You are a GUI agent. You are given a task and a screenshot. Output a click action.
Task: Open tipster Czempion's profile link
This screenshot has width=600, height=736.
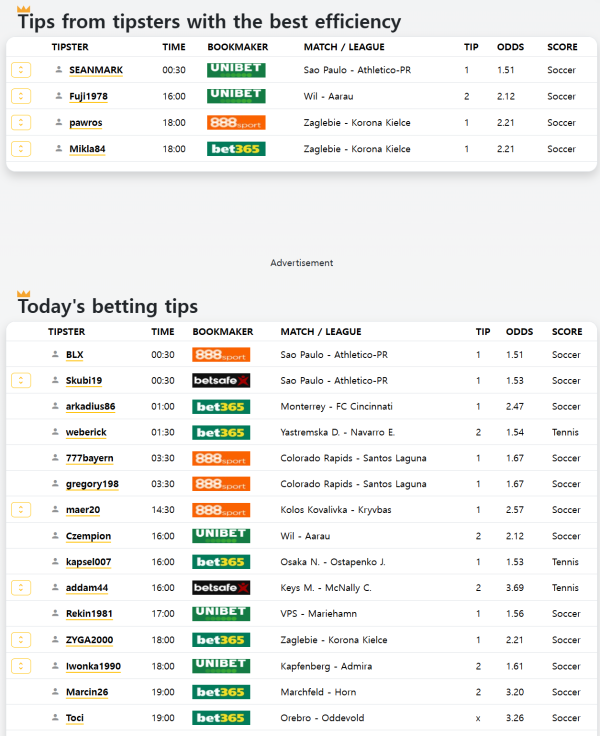[x=88, y=537]
